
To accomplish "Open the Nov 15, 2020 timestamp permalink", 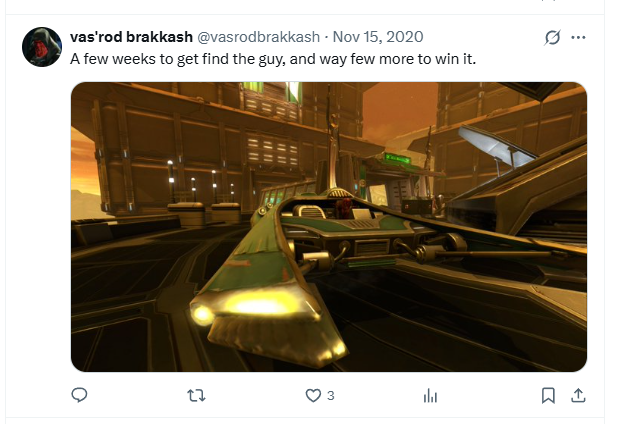I will (x=378, y=37).
